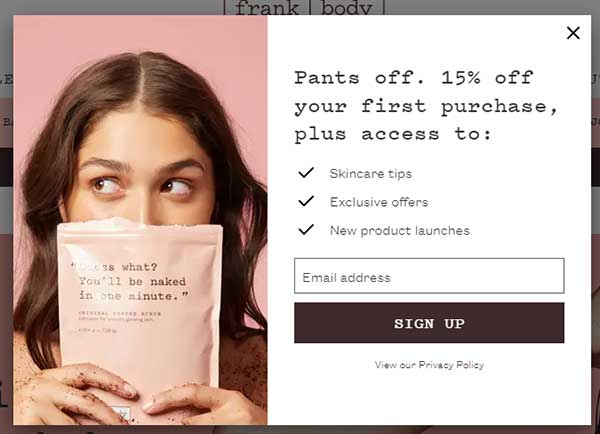Click the checkmark beside New product launches
This screenshot has width=600, height=434.
(306, 230)
